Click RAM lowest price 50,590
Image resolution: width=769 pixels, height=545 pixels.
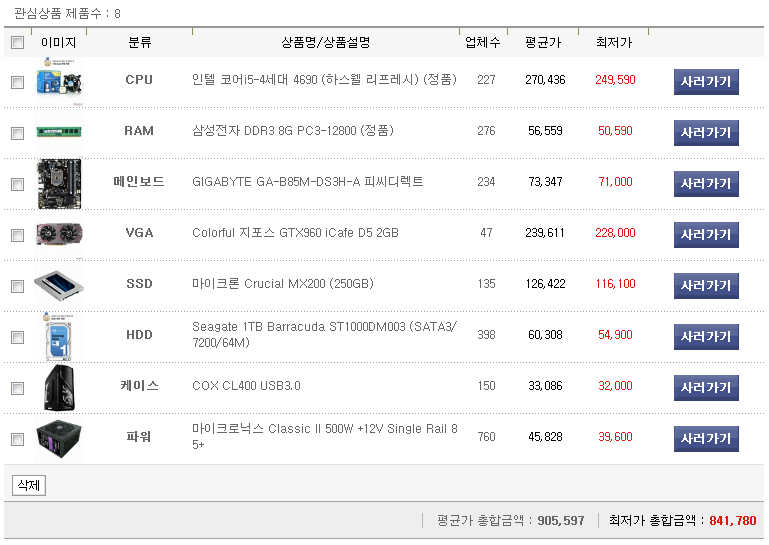[615, 130]
